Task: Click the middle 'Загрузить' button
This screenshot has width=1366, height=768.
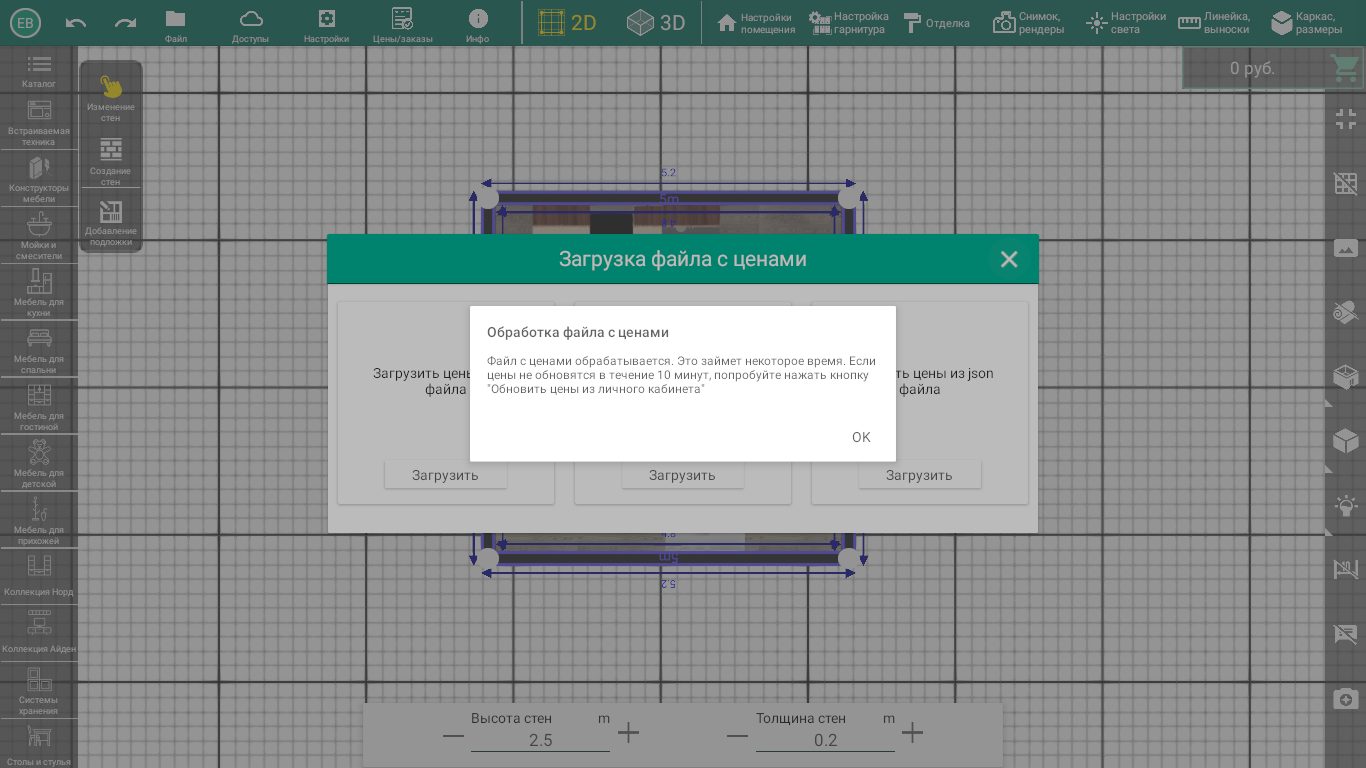Action: tap(682, 476)
